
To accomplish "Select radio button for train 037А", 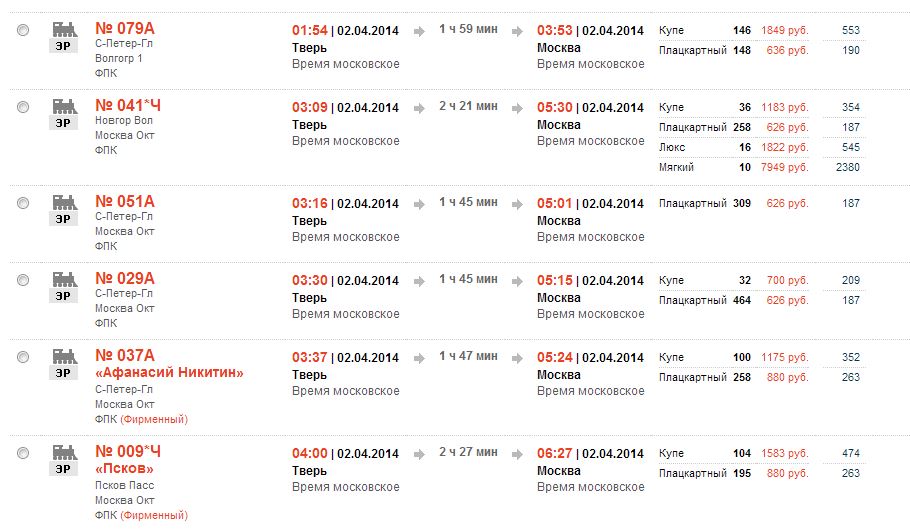I will tap(23, 356).
